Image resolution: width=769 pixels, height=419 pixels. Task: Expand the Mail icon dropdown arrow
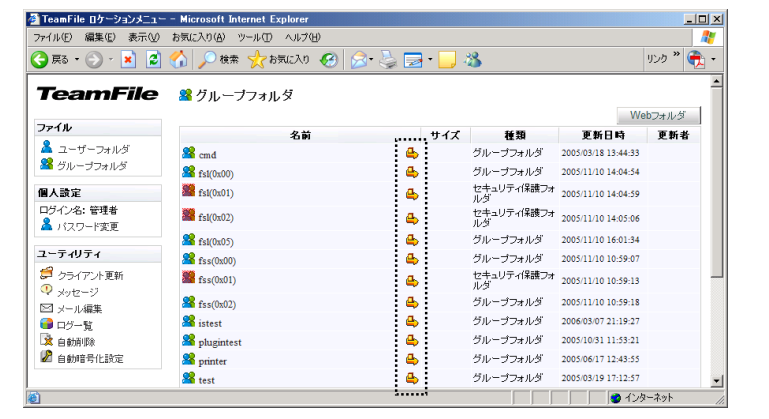tap(372, 59)
